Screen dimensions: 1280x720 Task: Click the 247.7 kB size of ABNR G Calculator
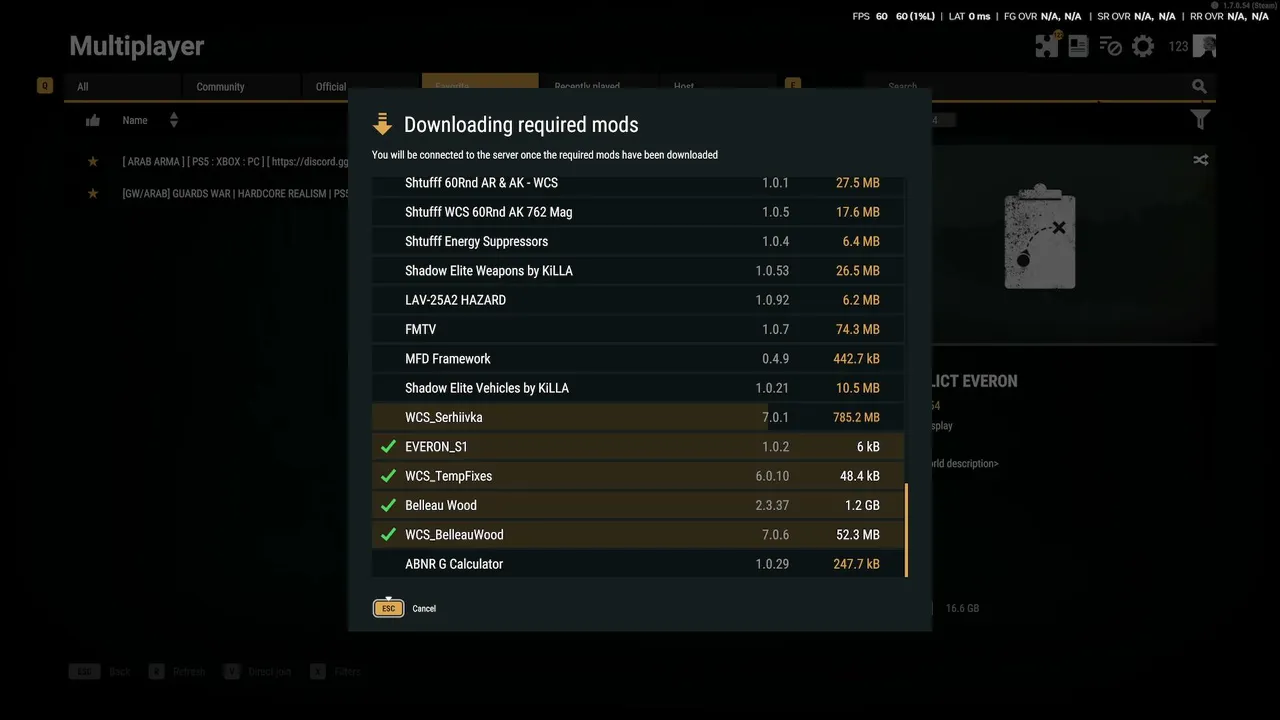coord(856,565)
